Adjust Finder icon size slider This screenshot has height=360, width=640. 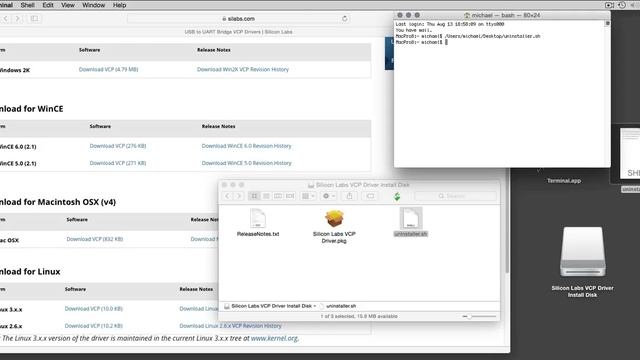coord(479,316)
